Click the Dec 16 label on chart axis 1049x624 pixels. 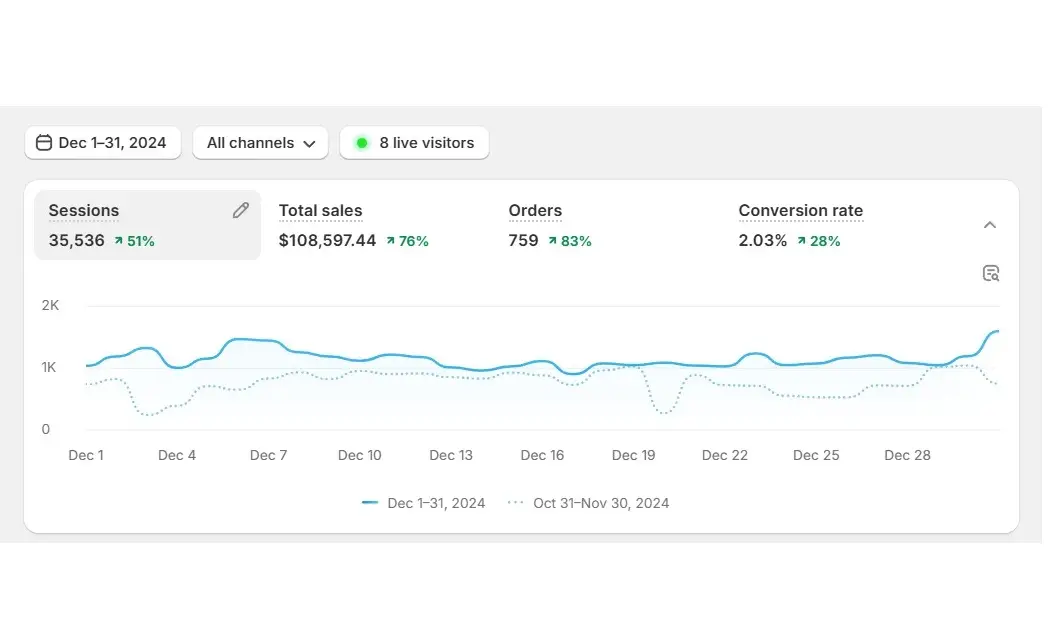(542, 455)
